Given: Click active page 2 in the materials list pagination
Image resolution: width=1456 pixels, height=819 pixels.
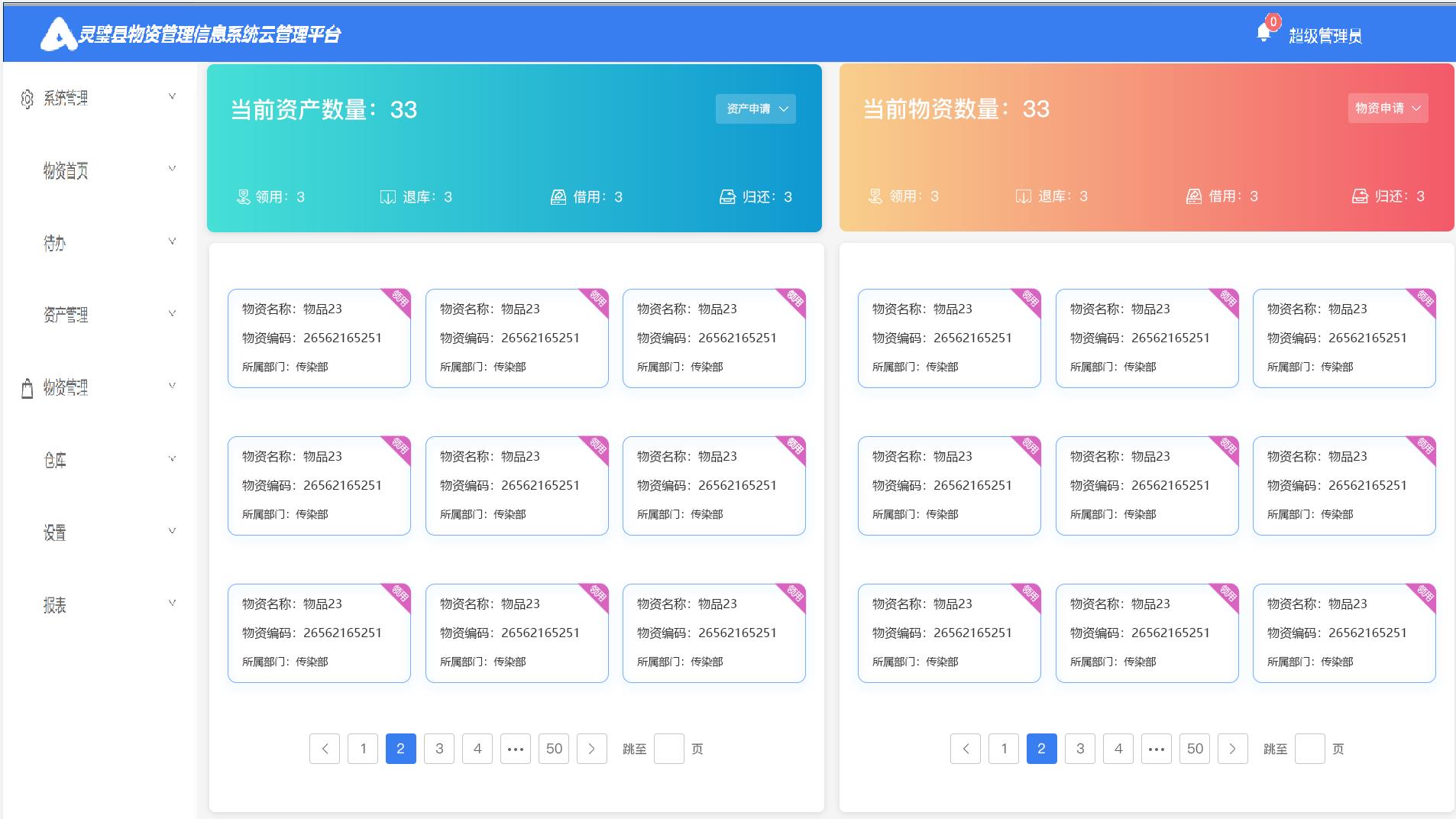Looking at the screenshot, I should 1042,749.
